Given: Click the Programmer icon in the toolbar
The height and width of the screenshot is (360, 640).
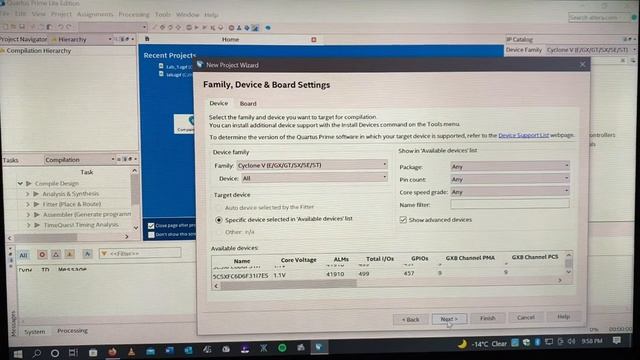Looking at the screenshot, I should coord(247,28).
